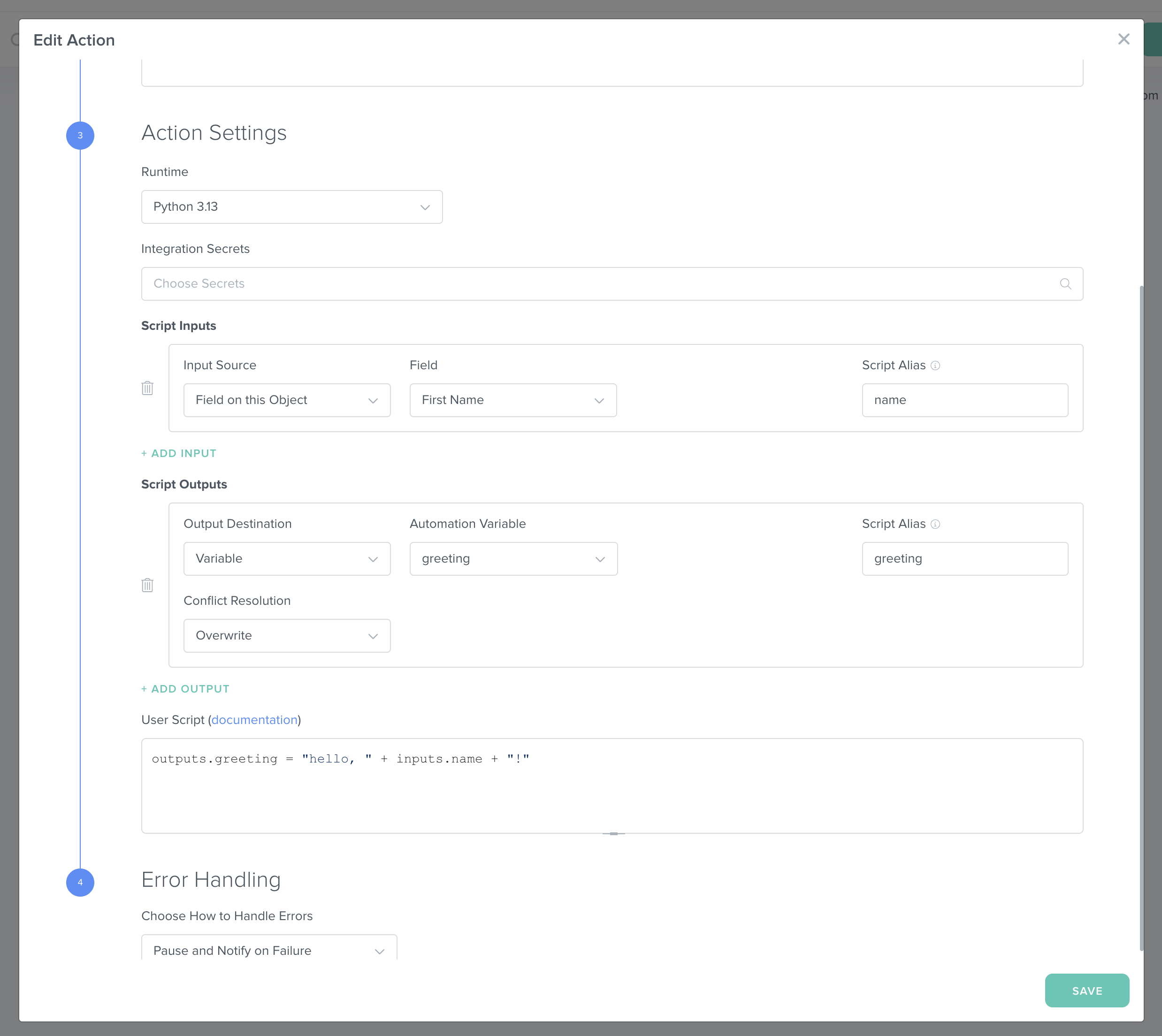Click the 'Automation Variable' label

pyautogui.click(x=467, y=524)
